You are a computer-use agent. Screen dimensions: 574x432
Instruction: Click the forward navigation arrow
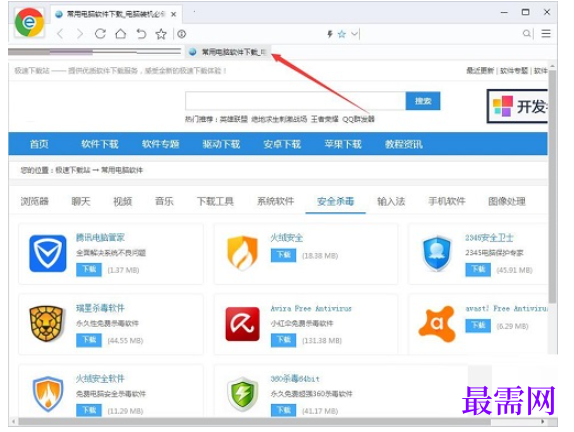(80, 34)
